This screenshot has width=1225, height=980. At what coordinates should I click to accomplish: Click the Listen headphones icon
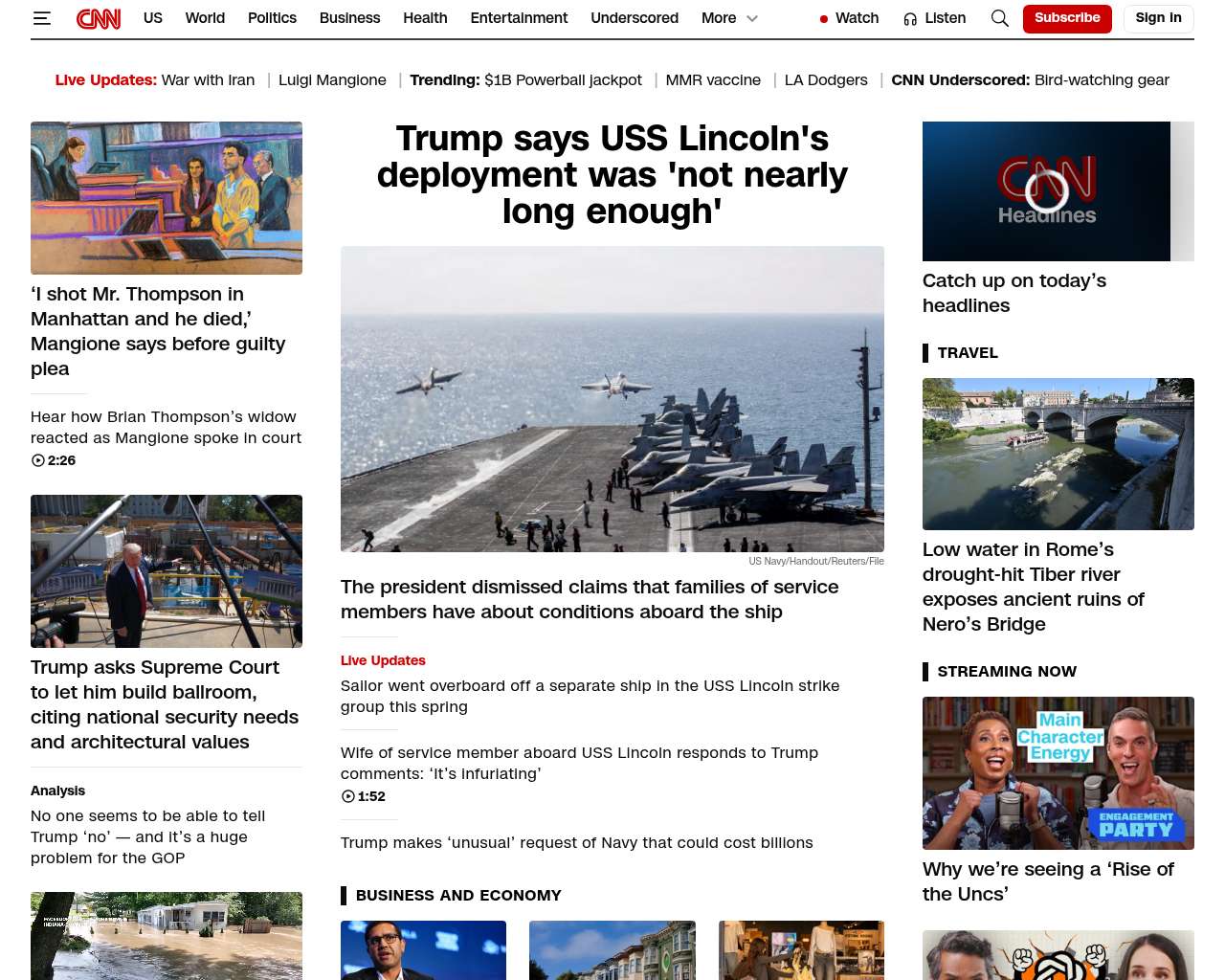910,18
